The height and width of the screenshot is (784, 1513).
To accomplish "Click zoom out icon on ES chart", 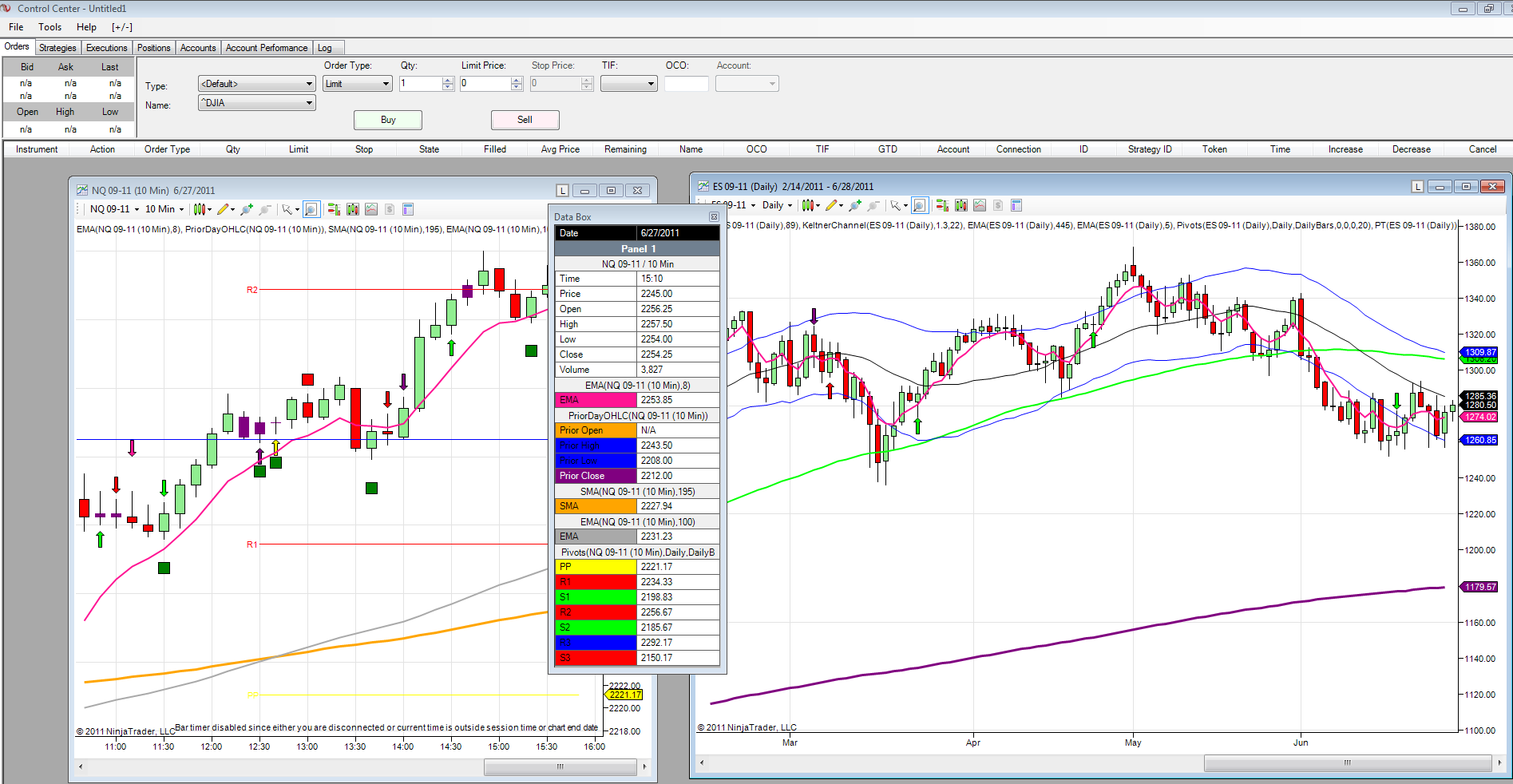I will click(873, 205).
